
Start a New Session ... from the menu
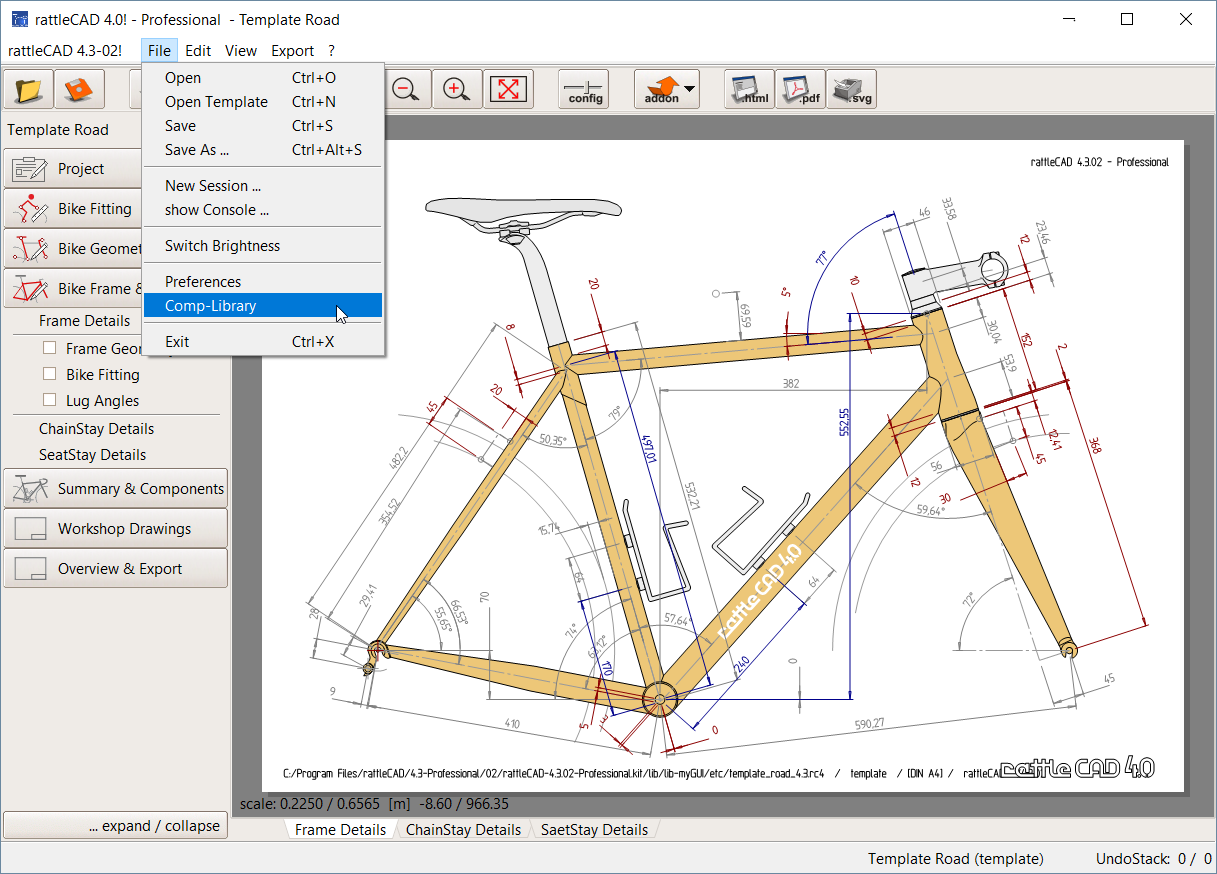pyautogui.click(x=264, y=186)
